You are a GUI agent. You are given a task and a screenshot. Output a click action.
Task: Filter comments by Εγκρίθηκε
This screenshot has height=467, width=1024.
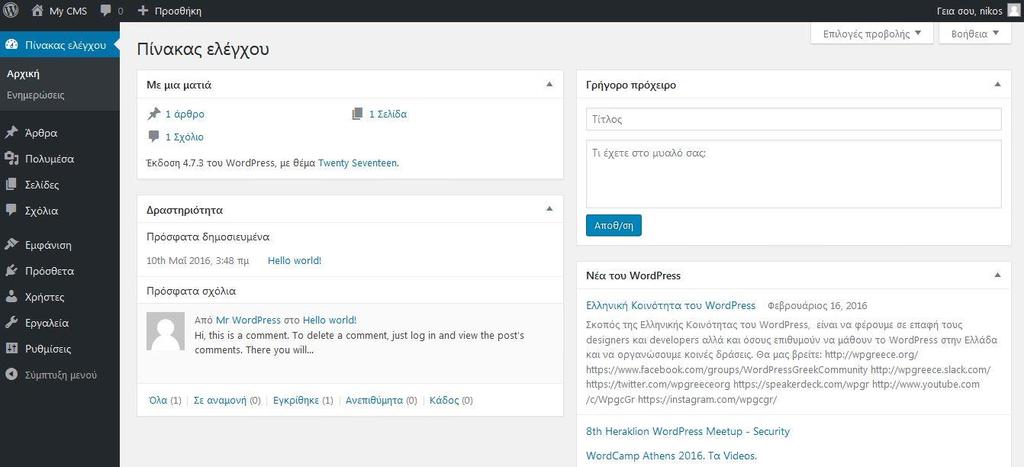[296, 400]
